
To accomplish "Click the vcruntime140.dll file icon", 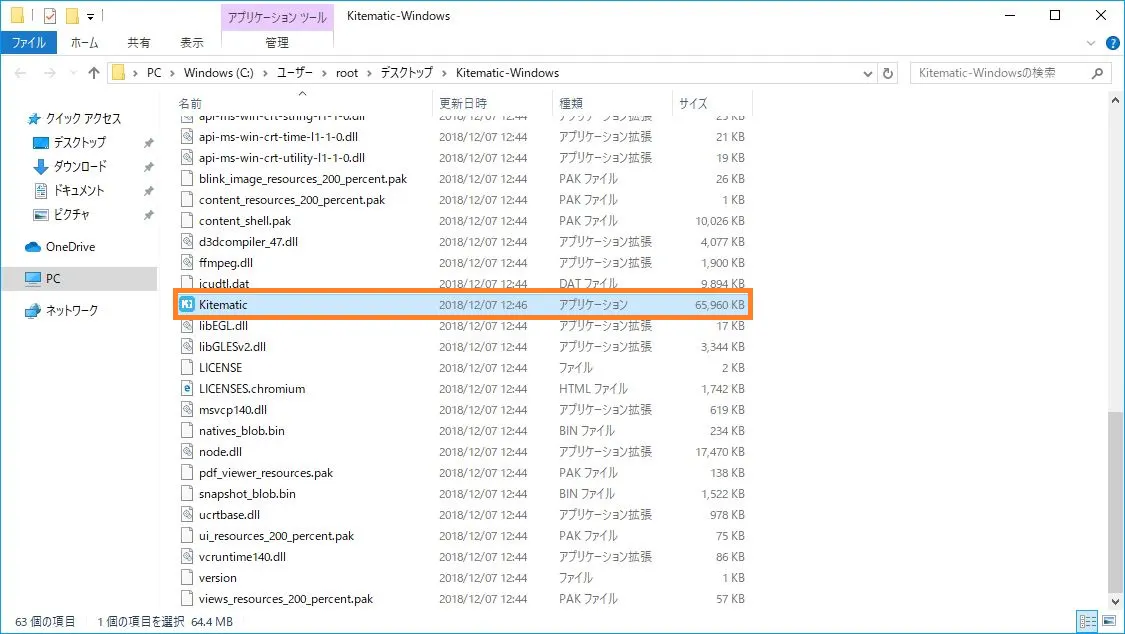I will pos(187,557).
